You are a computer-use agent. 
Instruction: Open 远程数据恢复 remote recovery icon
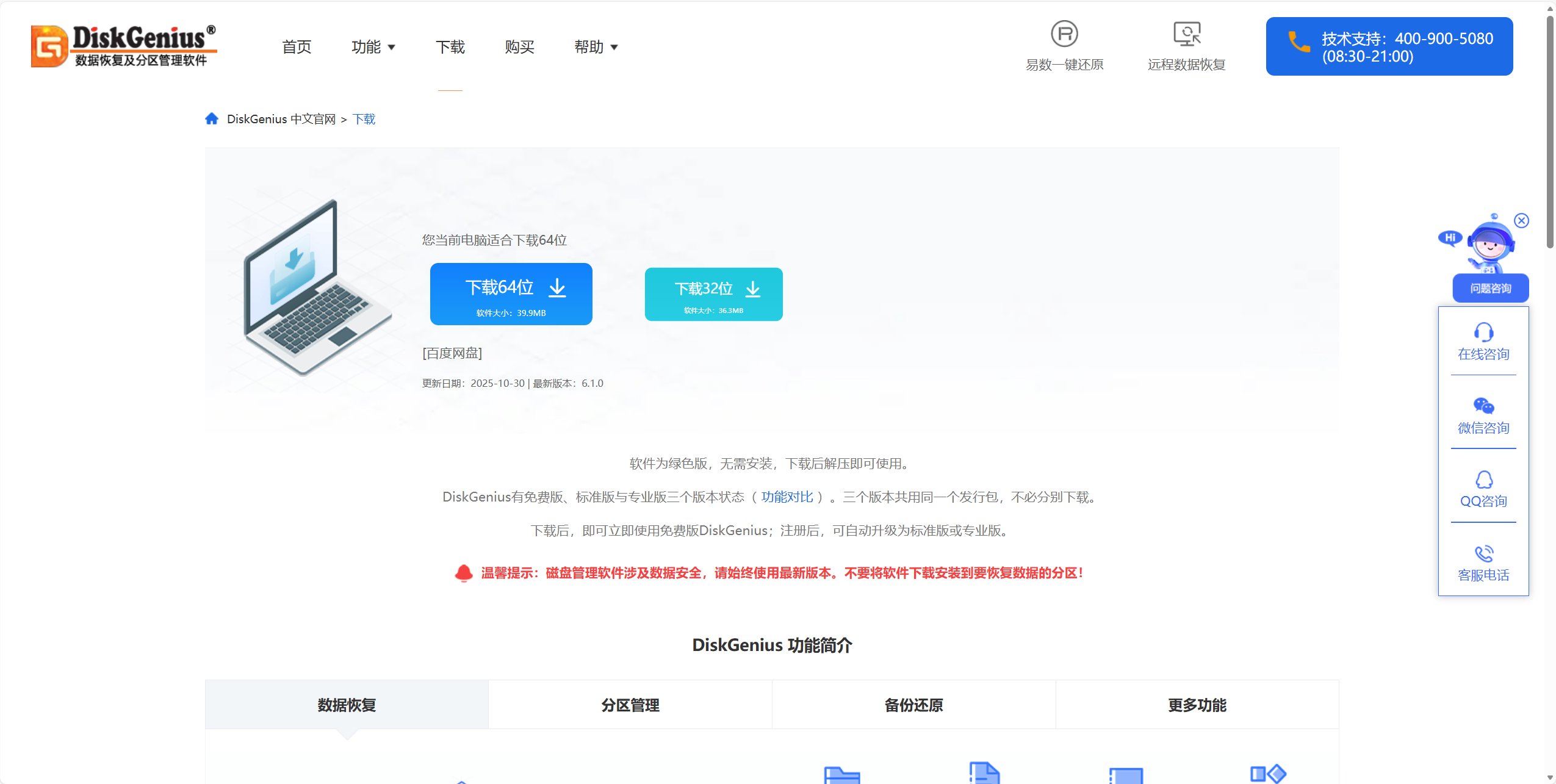pyautogui.click(x=1186, y=34)
